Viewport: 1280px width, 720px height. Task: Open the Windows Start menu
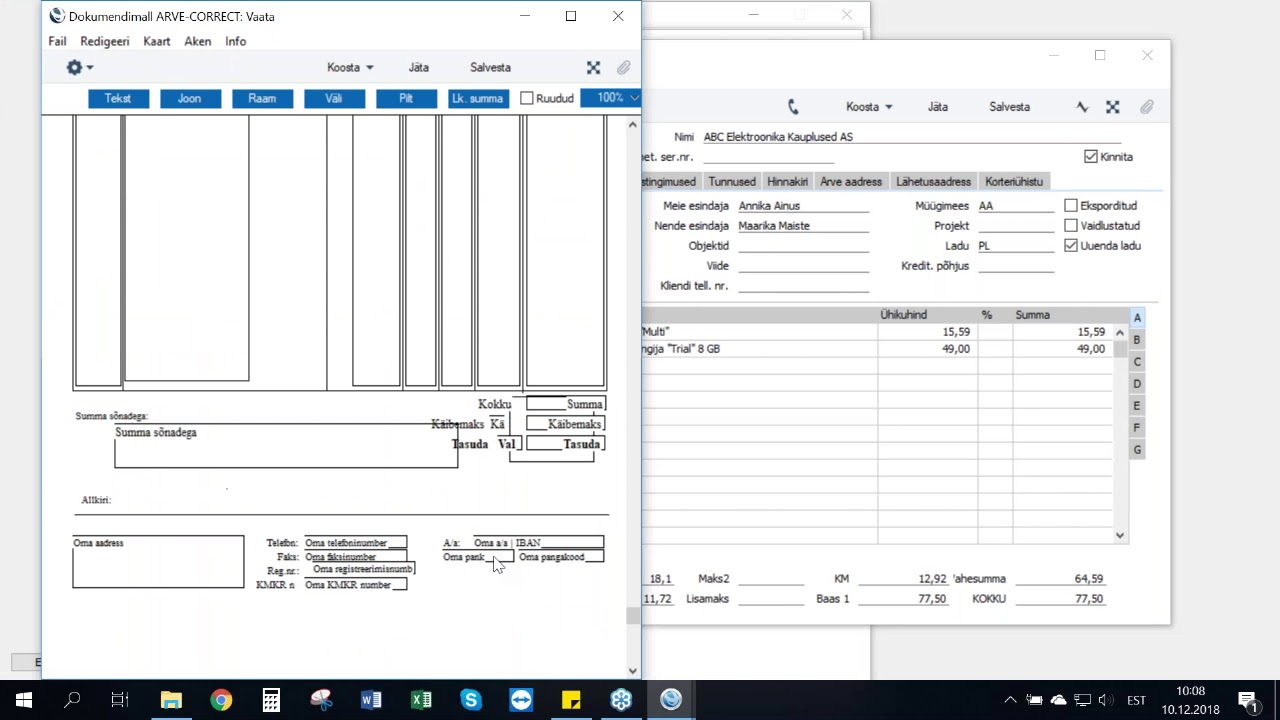23,700
